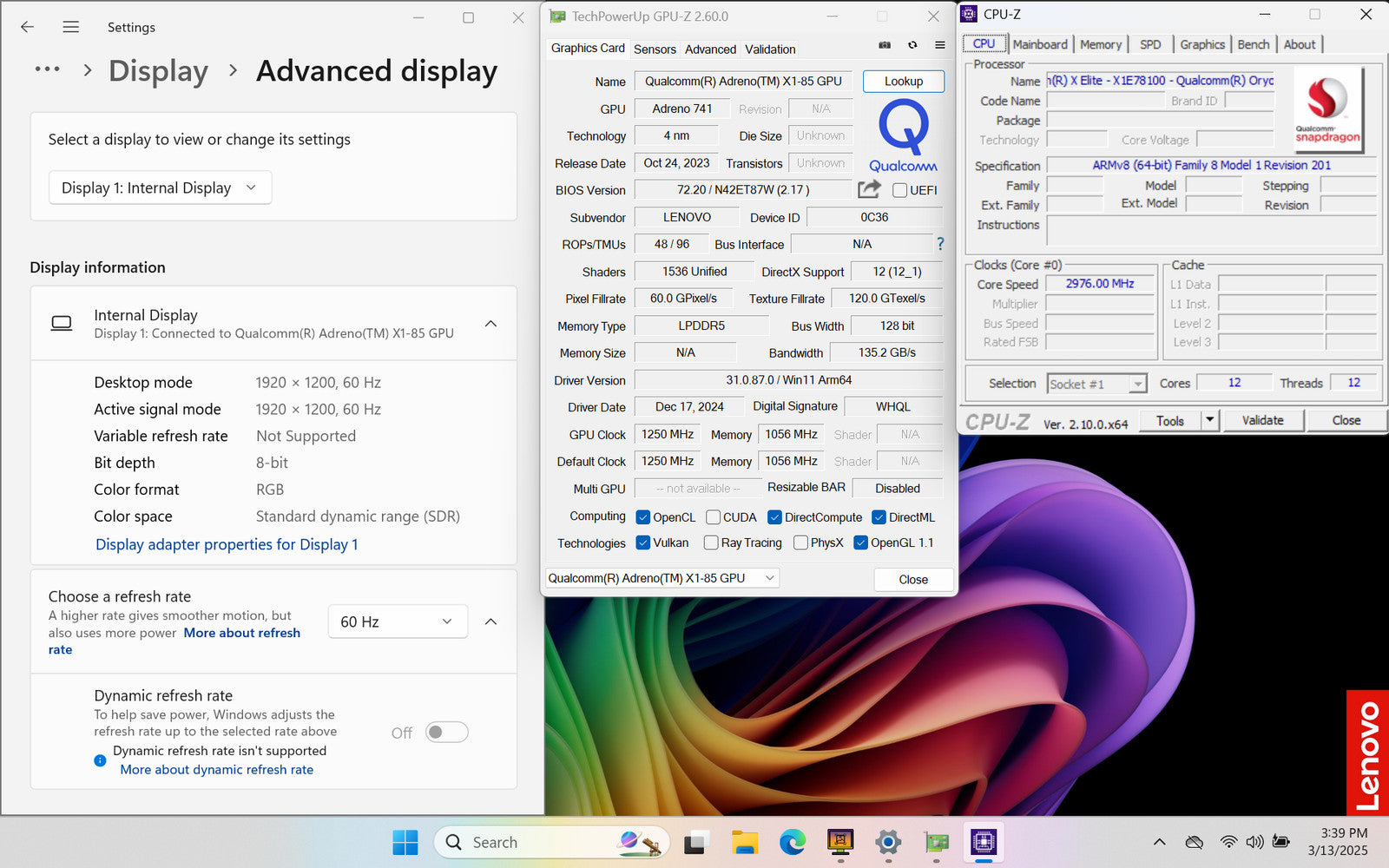Toggle the CUDA checkbox
This screenshot has width=1389, height=868.
pos(713,517)
